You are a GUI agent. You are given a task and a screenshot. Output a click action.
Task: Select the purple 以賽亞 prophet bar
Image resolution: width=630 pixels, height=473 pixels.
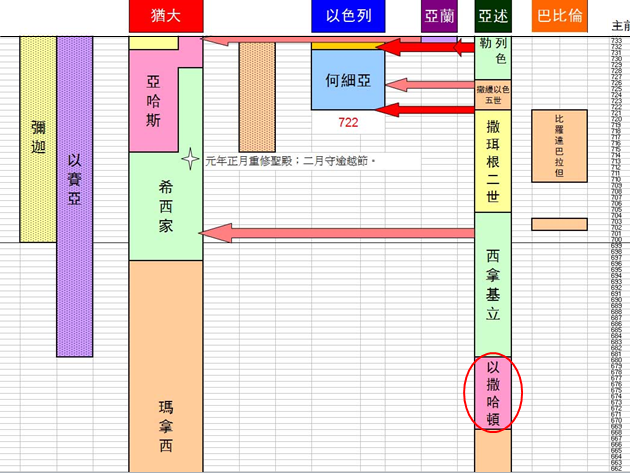[75, 197]
